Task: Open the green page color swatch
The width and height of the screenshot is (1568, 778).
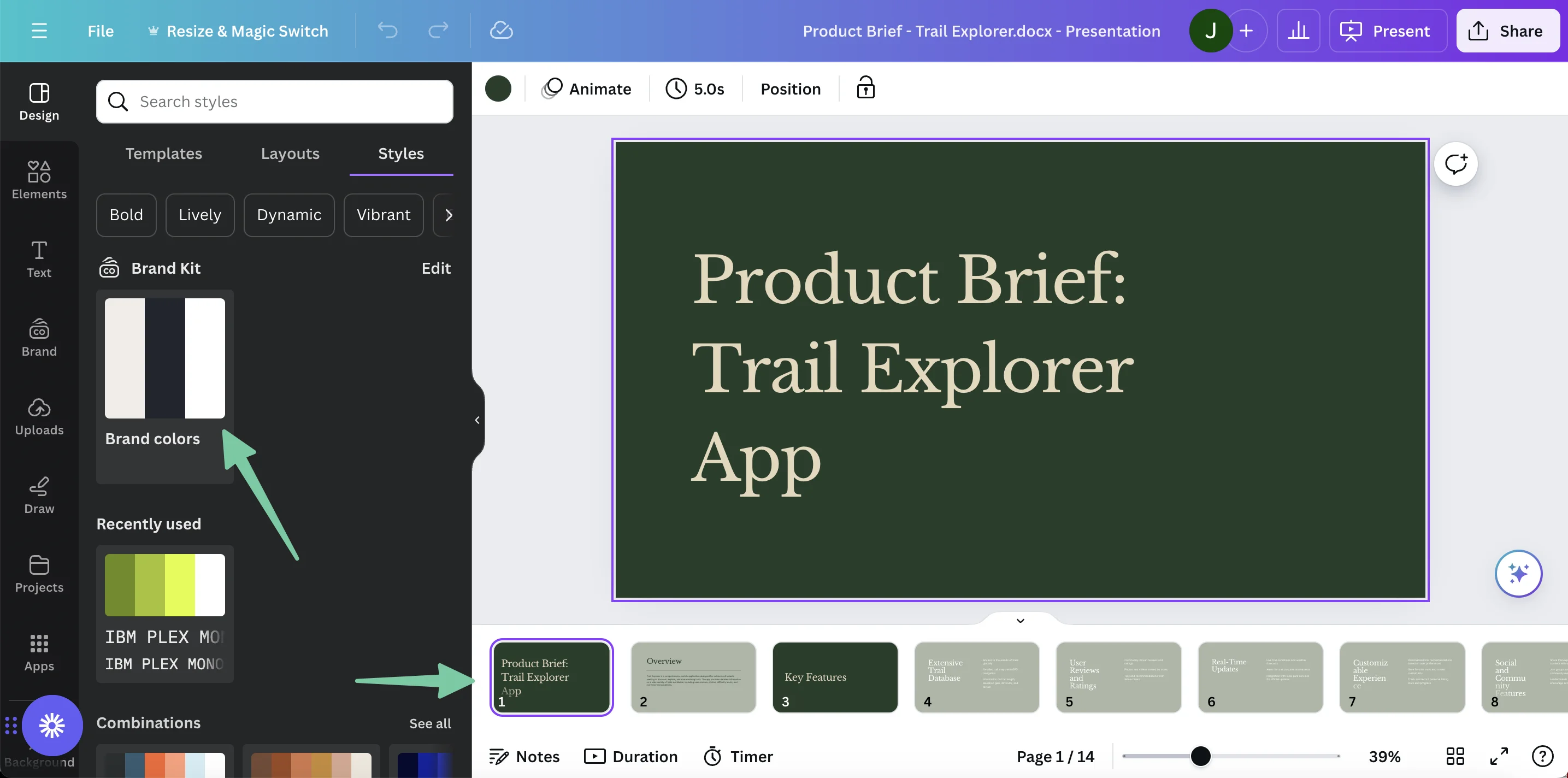Action: 498,89
